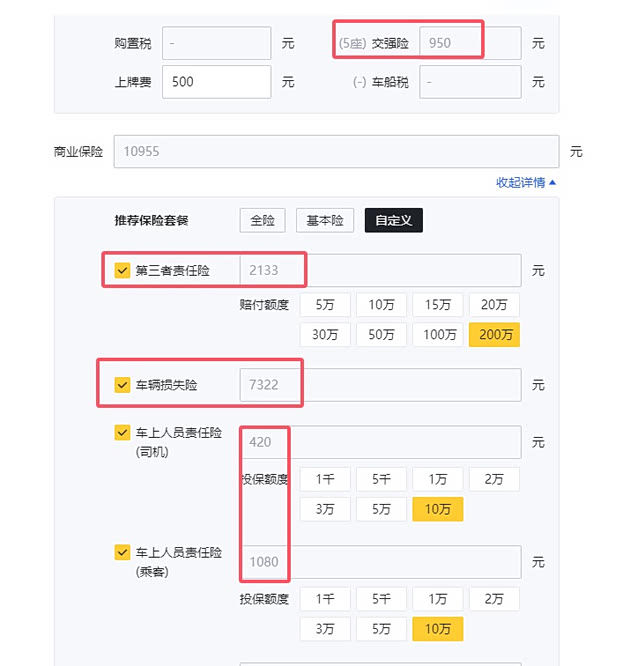Toggle 车上人员责任险 (司机) checkbox
The width and height of the screenshot is (630, 666).
pyautogui.click(x=123, y=433)
